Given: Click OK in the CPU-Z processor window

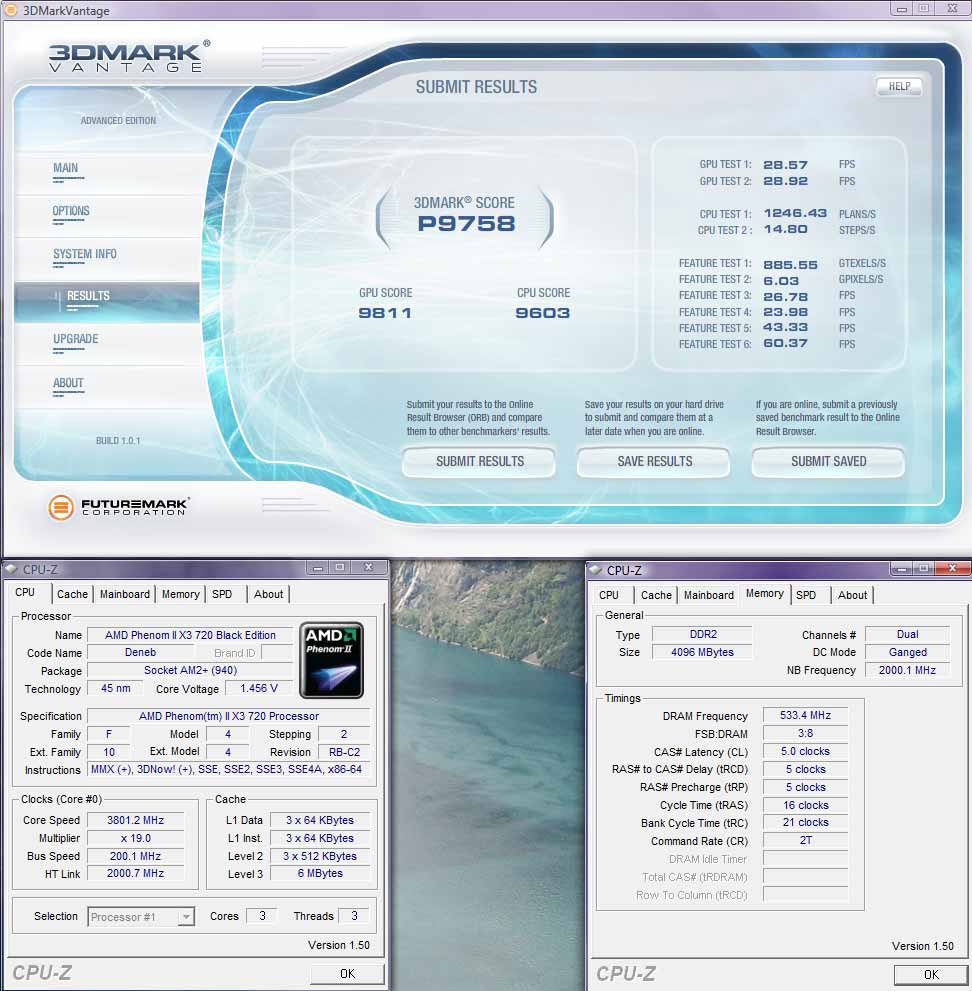Looking at the screenshot, I should click(347, 973).
